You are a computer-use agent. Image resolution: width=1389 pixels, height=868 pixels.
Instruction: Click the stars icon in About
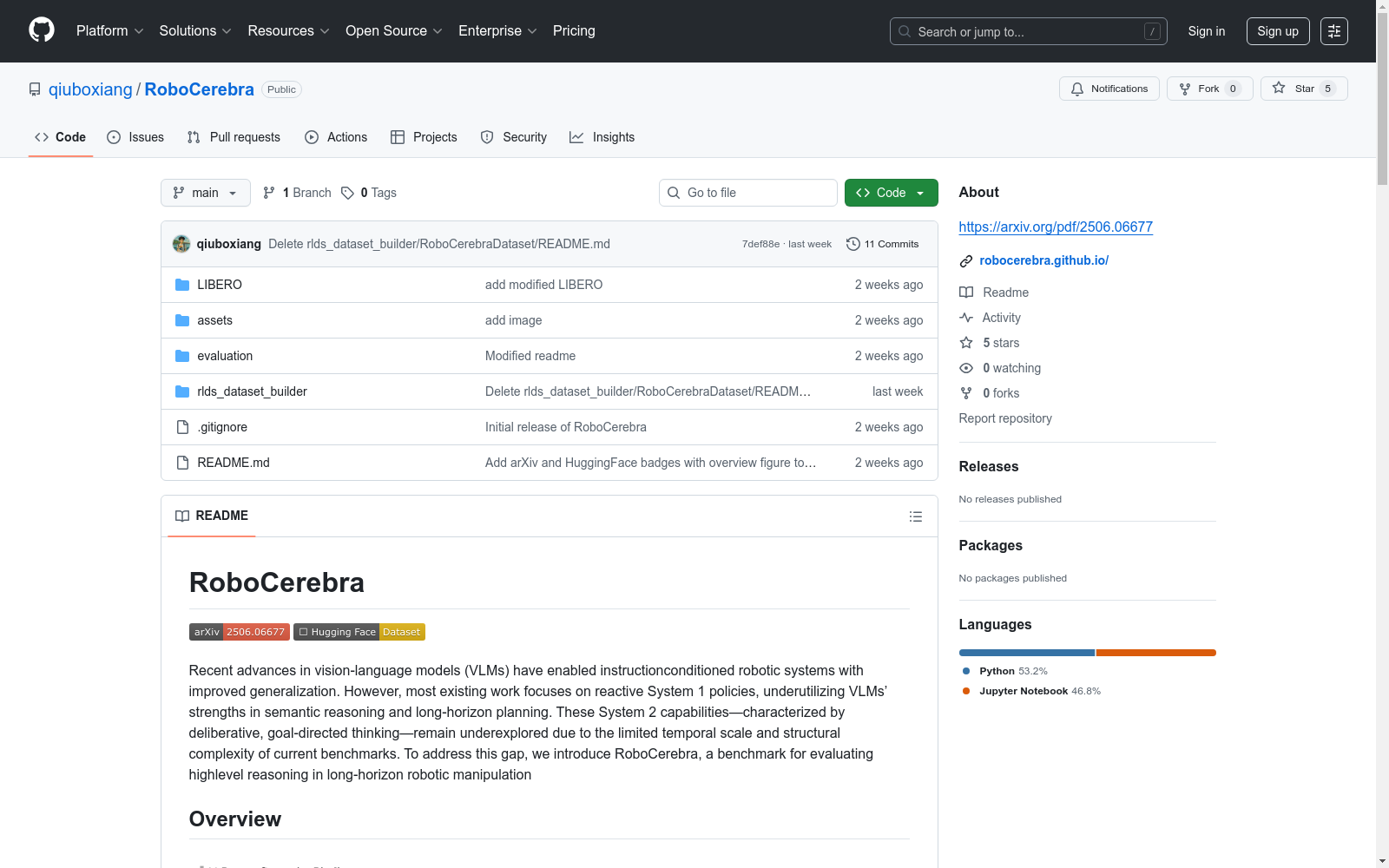[x=966, y=343]
